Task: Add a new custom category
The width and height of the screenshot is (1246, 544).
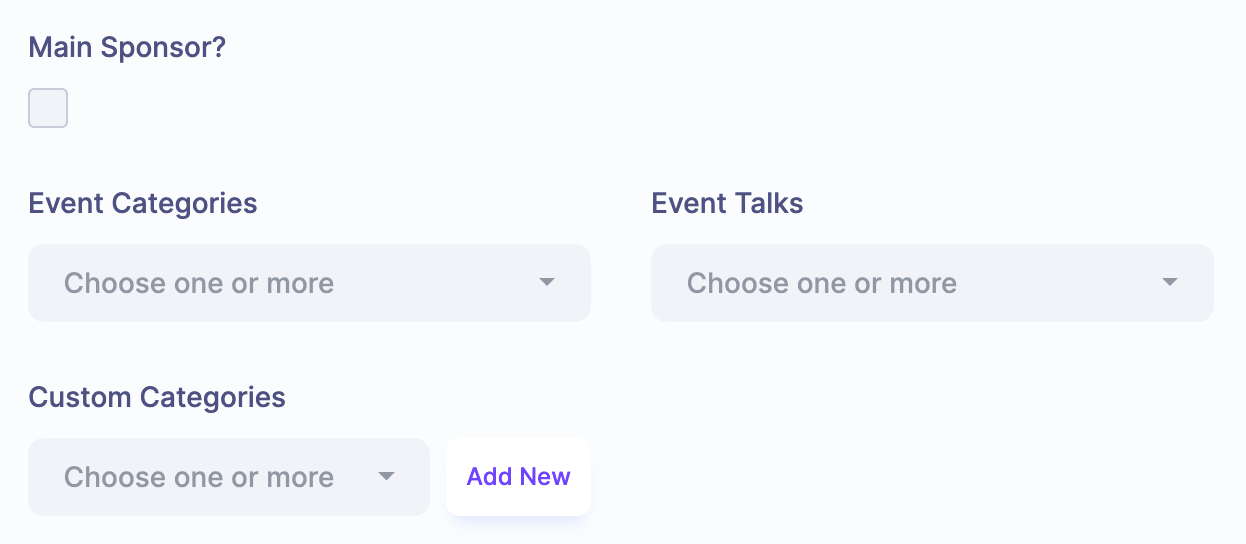Action: [x=518, y=477]
